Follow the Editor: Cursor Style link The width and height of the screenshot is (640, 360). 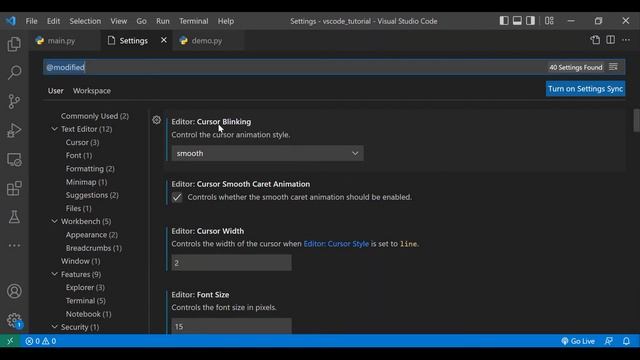pos(336,244)
